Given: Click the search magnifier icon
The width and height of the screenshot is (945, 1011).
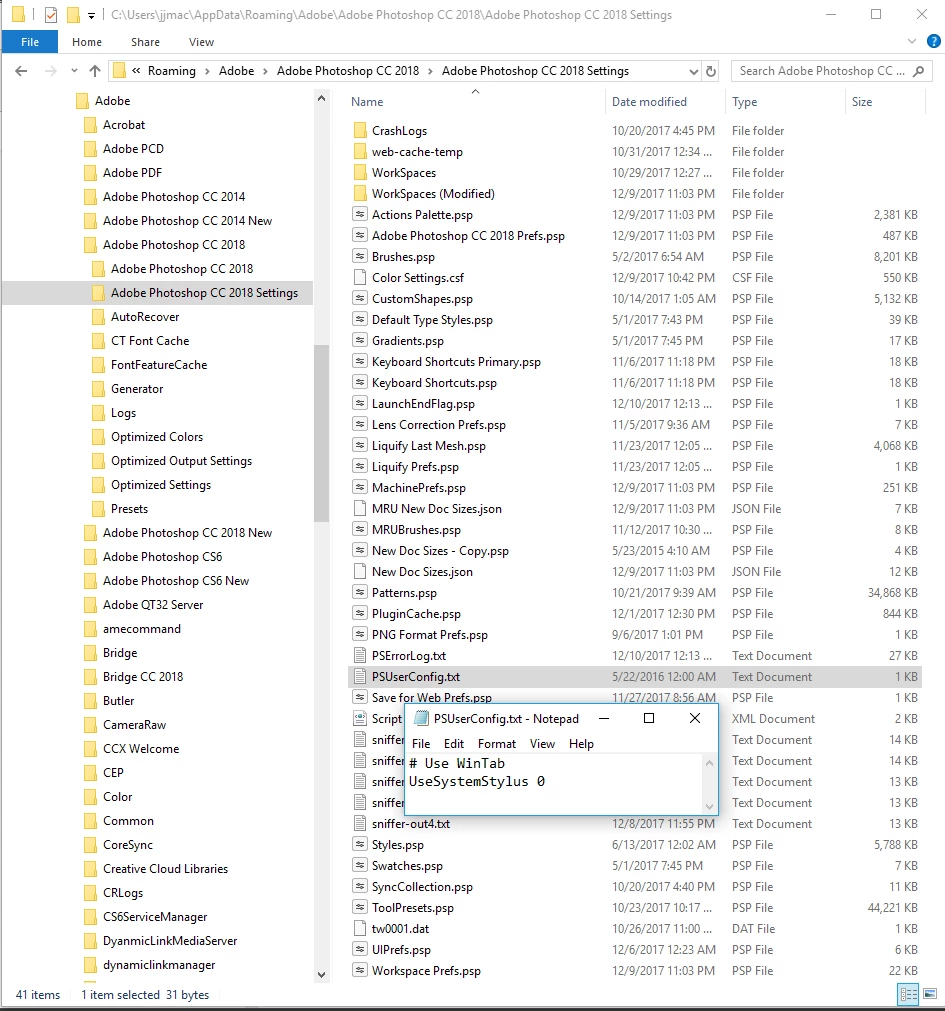Looking at the screenshot, I should click(919, 71).
